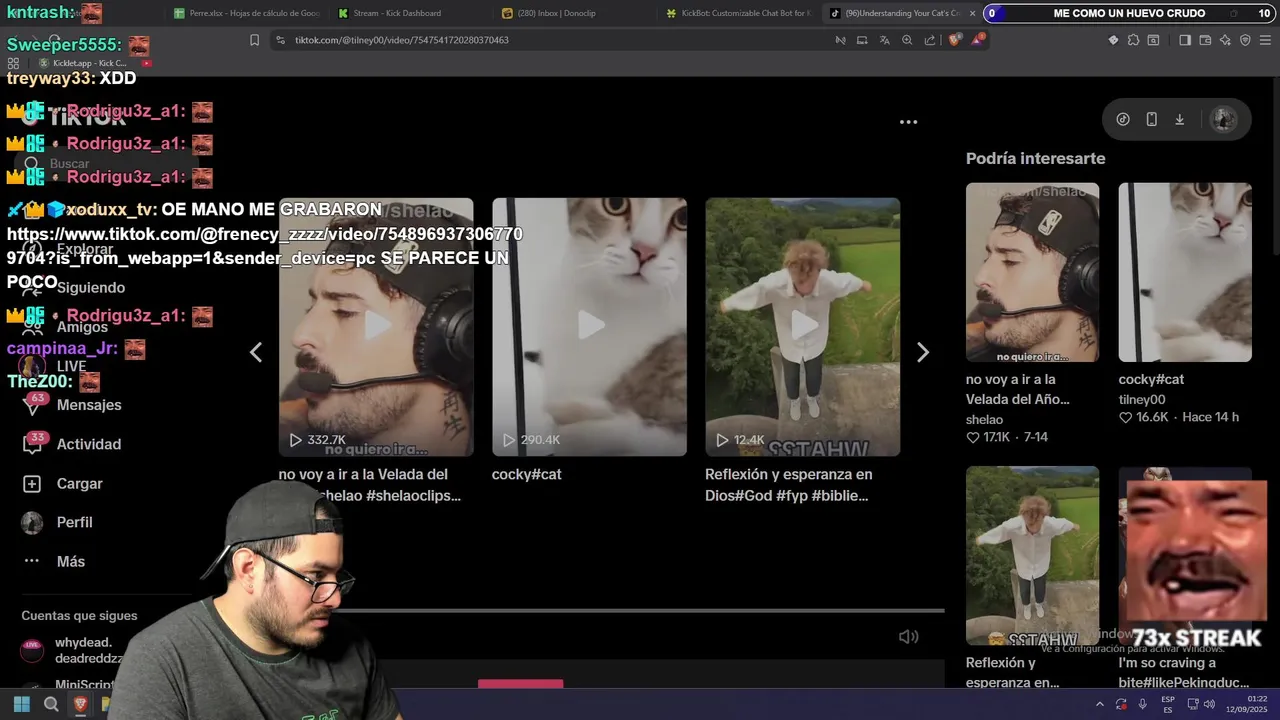
Task: Click the Brave Shields lion icon
Action: pyautogui.click(x=955, y=40)
